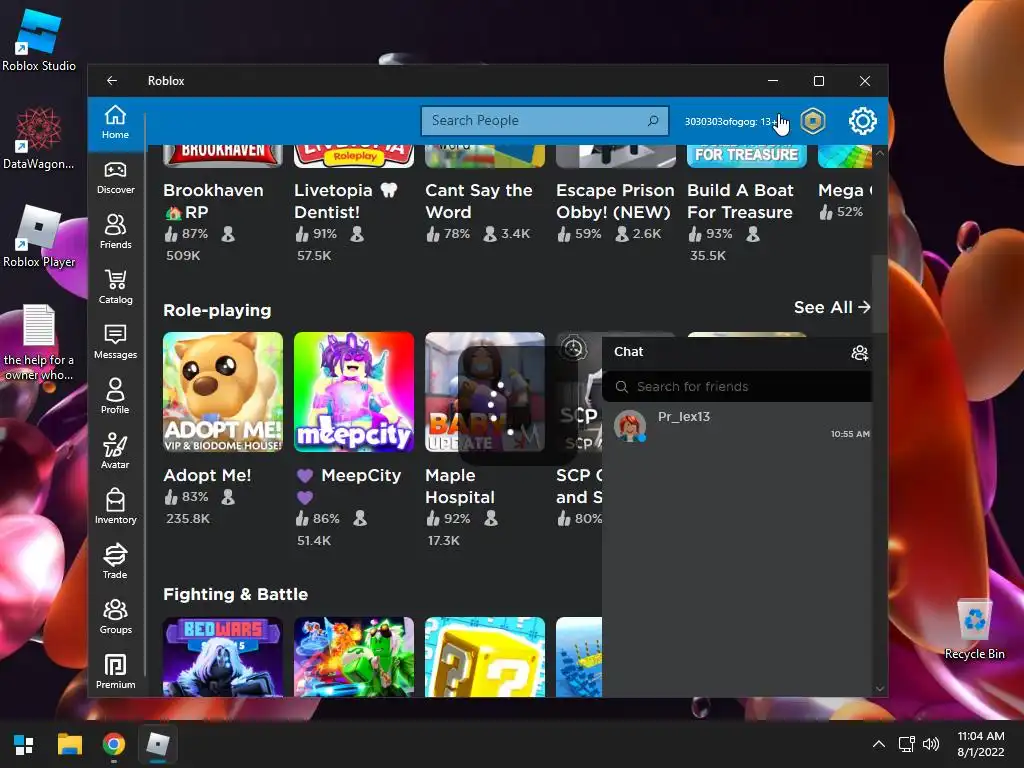Open Inventory in the sidebar

click(115, 507)
